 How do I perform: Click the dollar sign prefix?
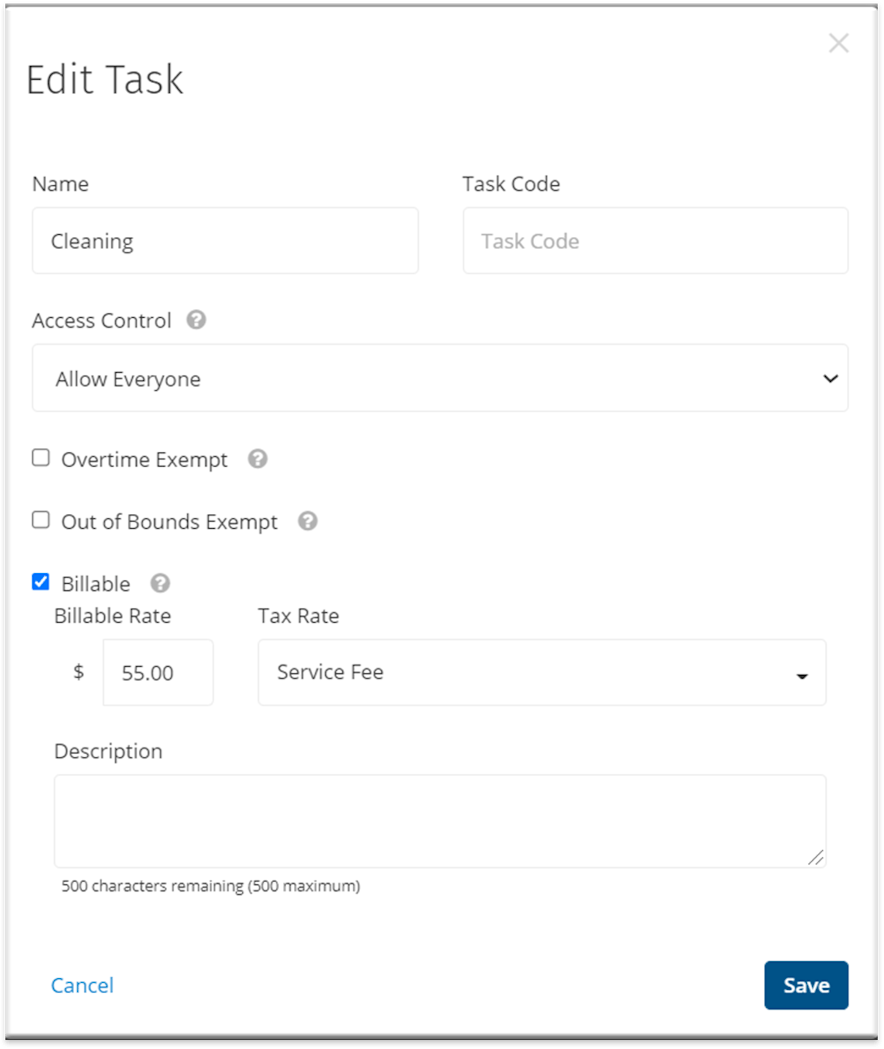pyautogui.click(x=78, y=672)
